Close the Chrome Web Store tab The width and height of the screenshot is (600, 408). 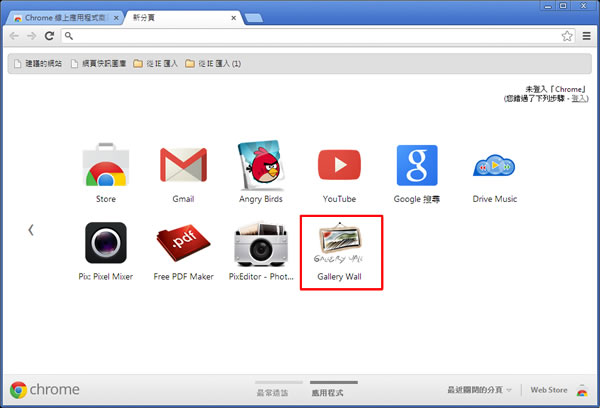[x=116, y=18]
